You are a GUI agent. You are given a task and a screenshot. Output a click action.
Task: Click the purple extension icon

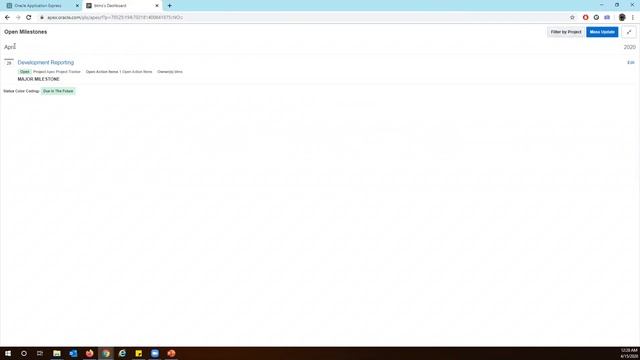[x=607, y=18]
